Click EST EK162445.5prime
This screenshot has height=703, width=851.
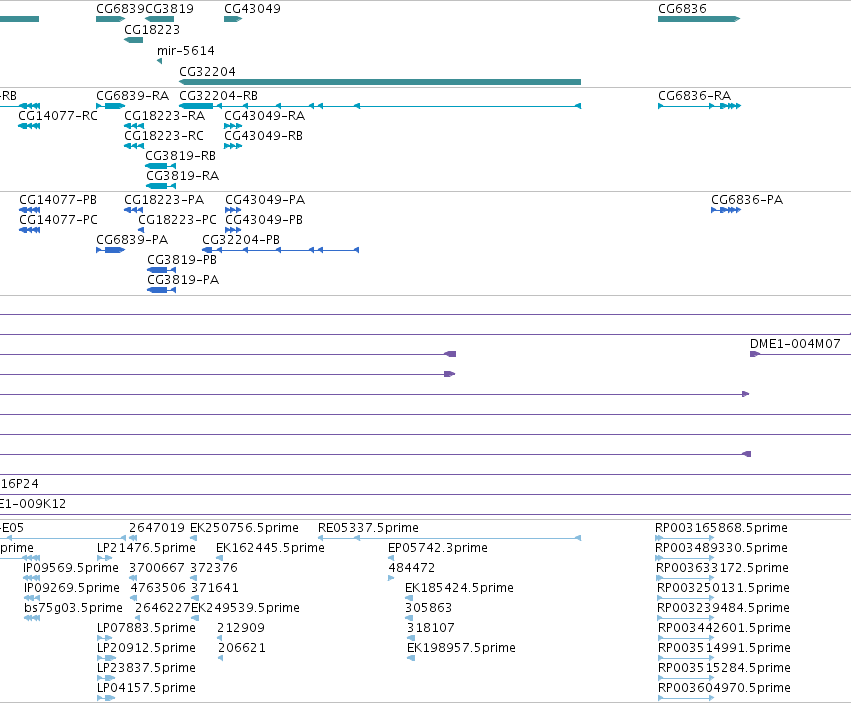point(219,558)
